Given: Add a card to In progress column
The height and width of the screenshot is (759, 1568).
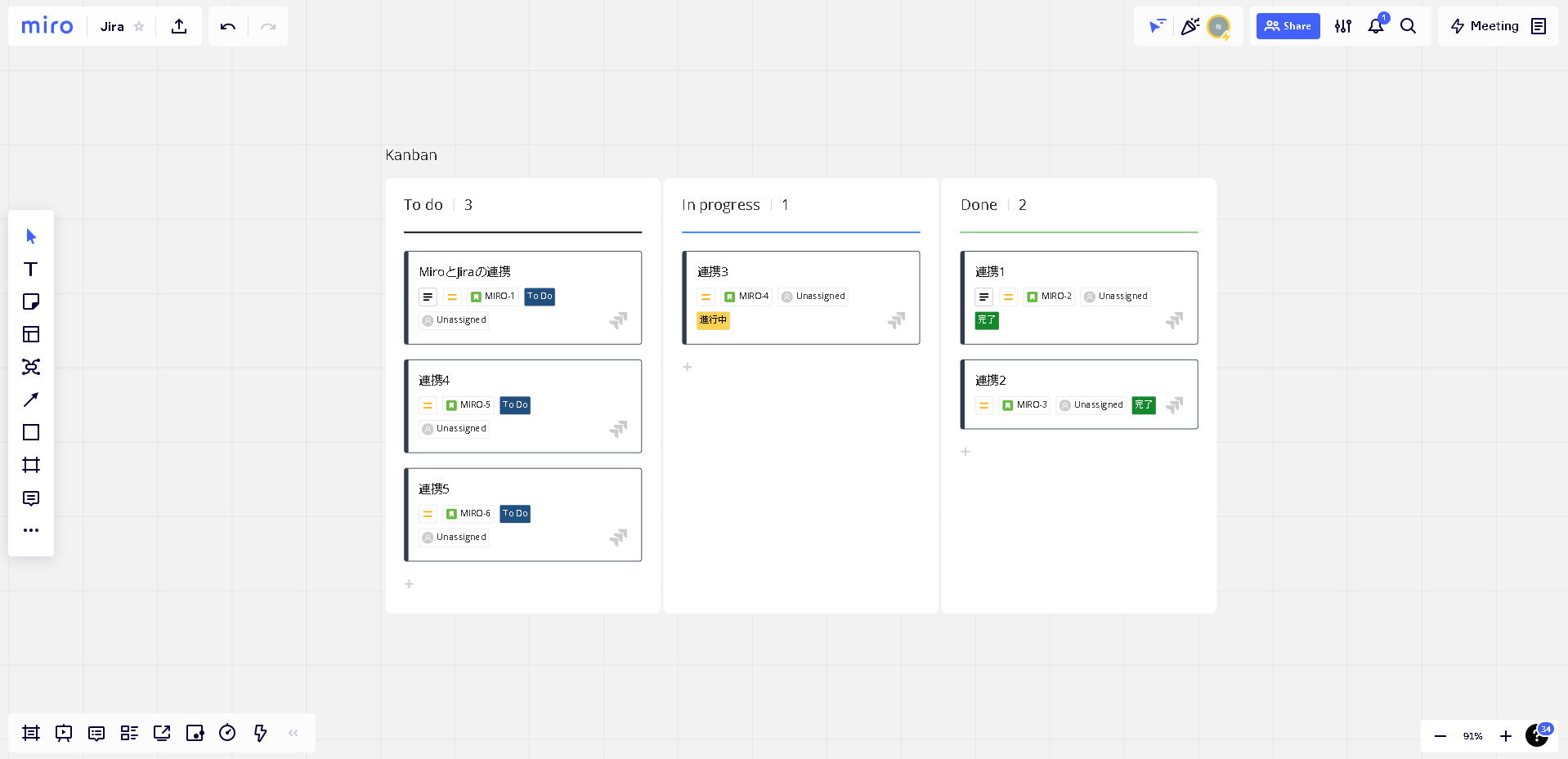Looking at the screenshot, I should click(x=688, y=367).
